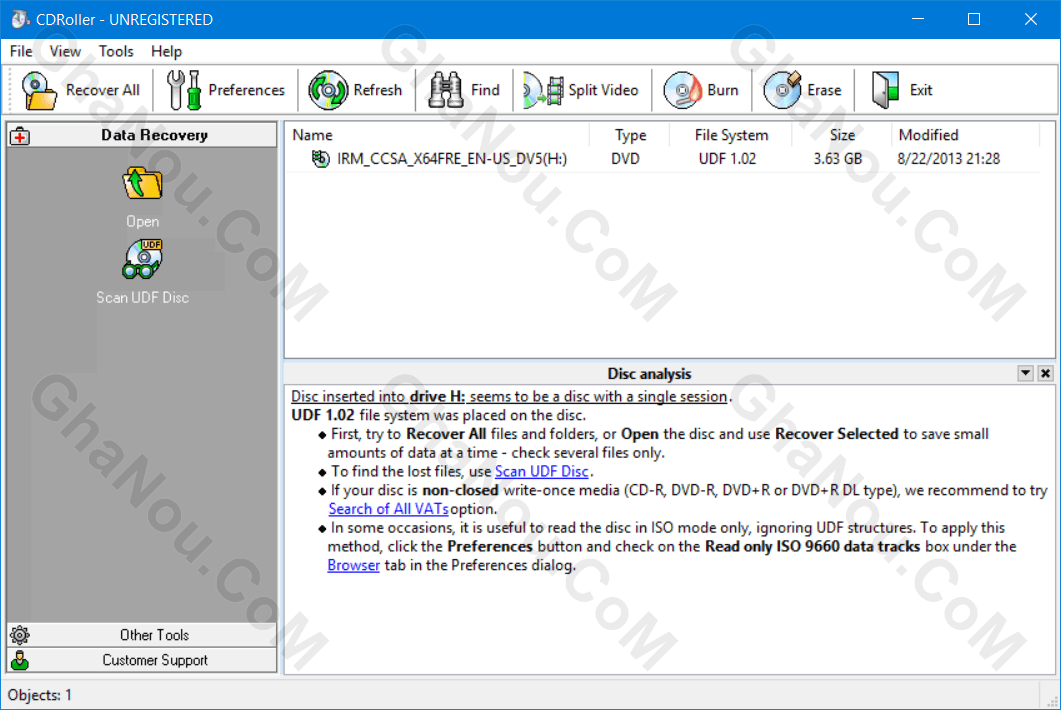Sort the list by Type column
Viewport: 1061px width, 710px height.
tap(629, 135)
